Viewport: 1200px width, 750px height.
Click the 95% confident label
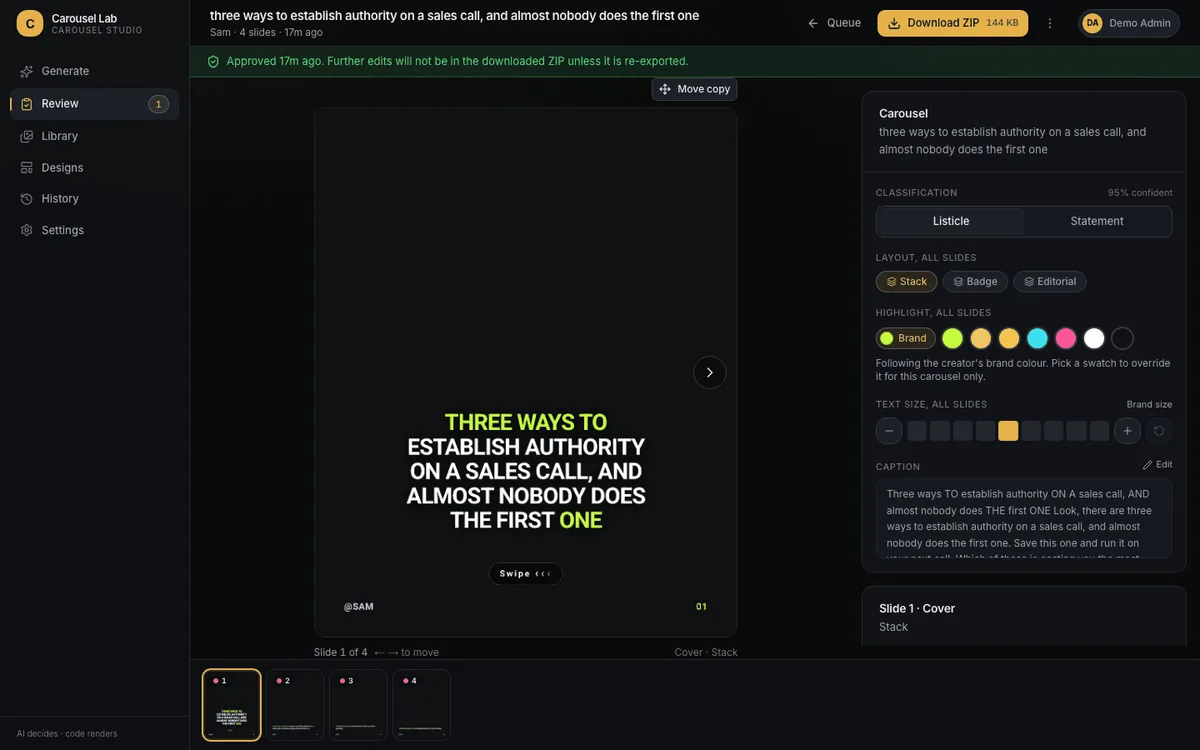[1140, 193]
